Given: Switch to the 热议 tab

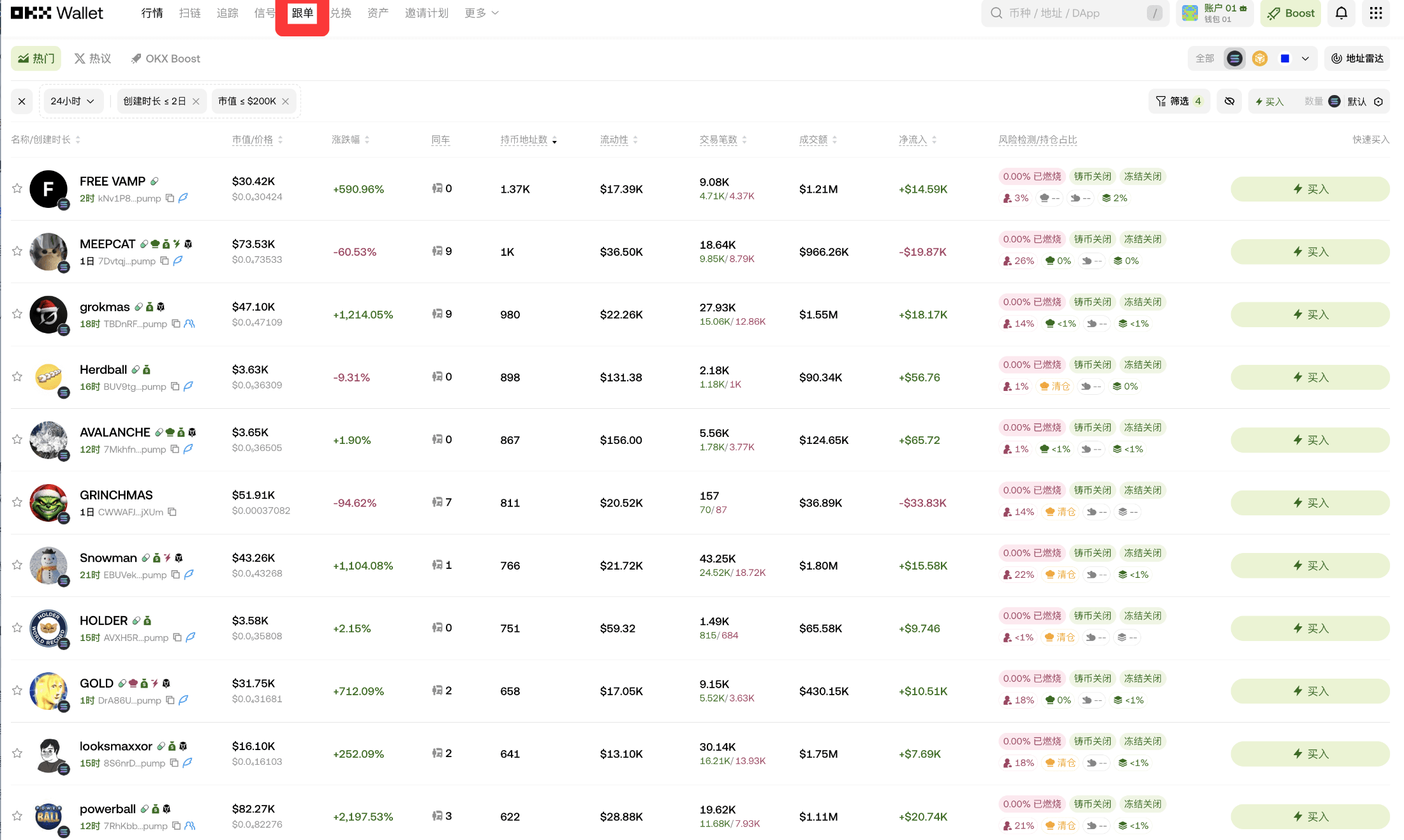Looking at the screenshot, I should click(x=93, y=59).
